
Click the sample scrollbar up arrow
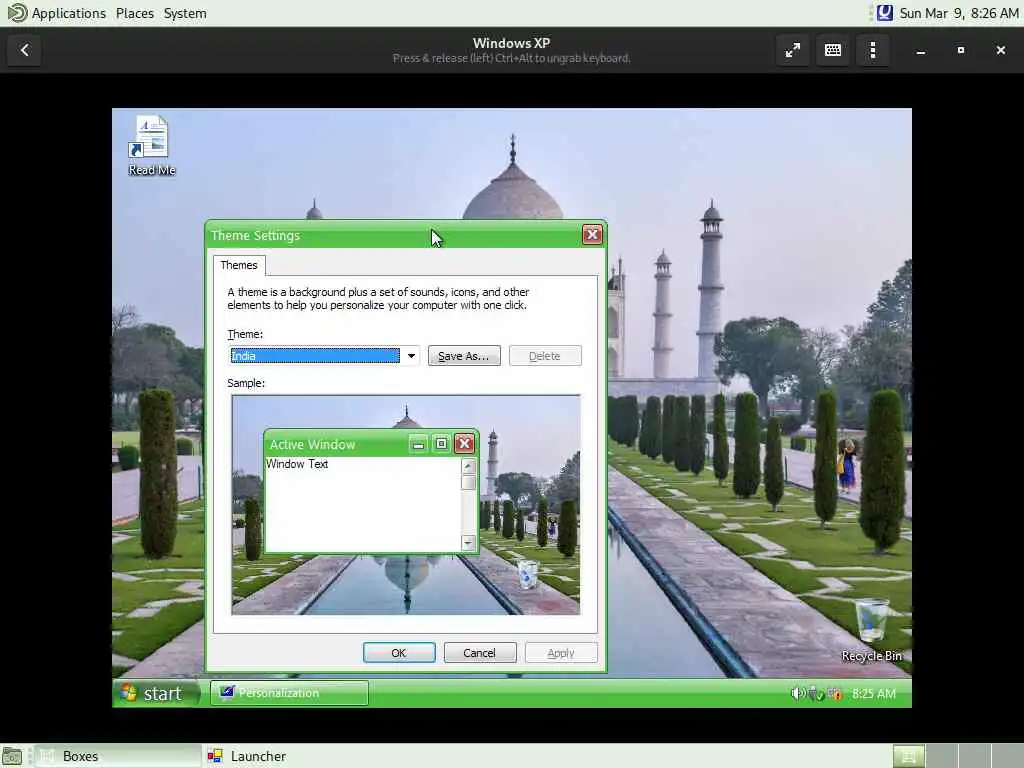(468, 466)
